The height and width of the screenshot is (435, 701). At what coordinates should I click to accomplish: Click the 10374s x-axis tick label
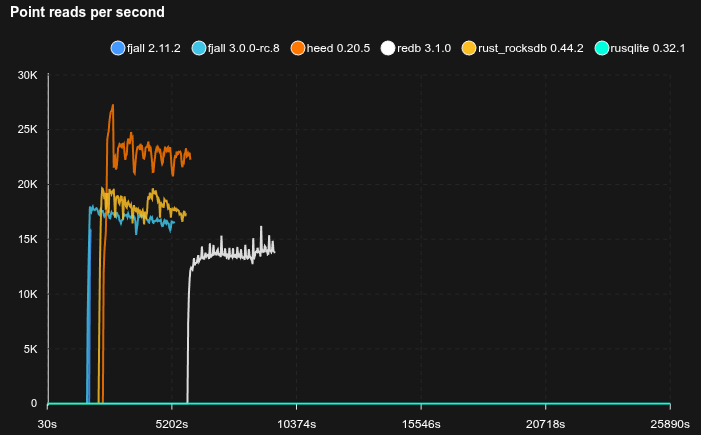pos(297,423)
